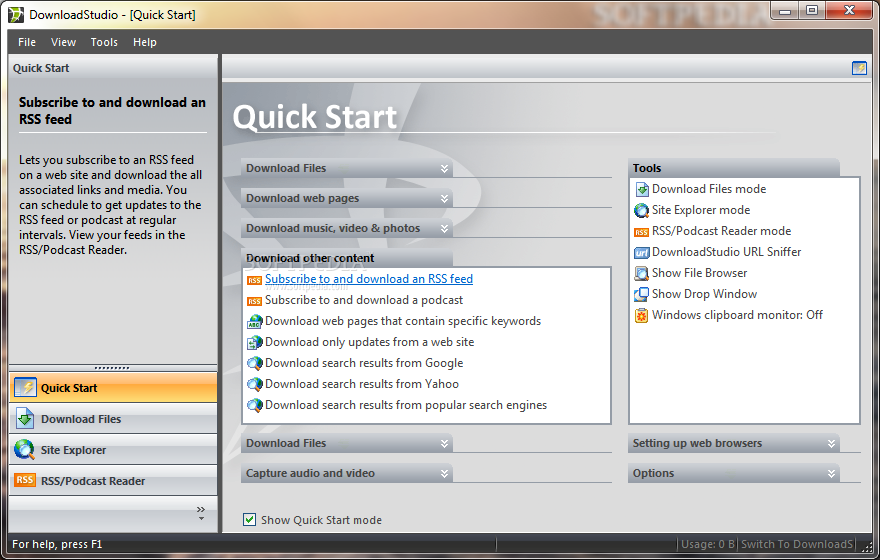Click the Download Files green arrow sidebar icon

click(x=25, y=419)
